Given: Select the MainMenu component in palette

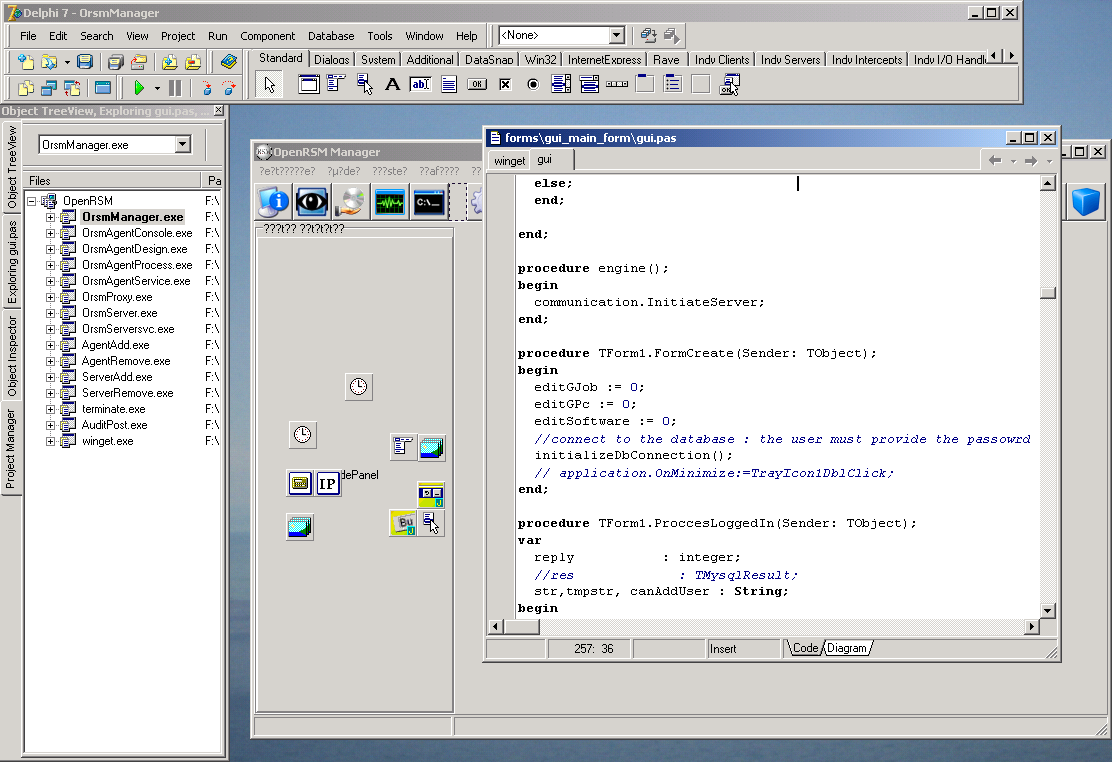Looking at the screenshot, I should (x=336, y=84).
